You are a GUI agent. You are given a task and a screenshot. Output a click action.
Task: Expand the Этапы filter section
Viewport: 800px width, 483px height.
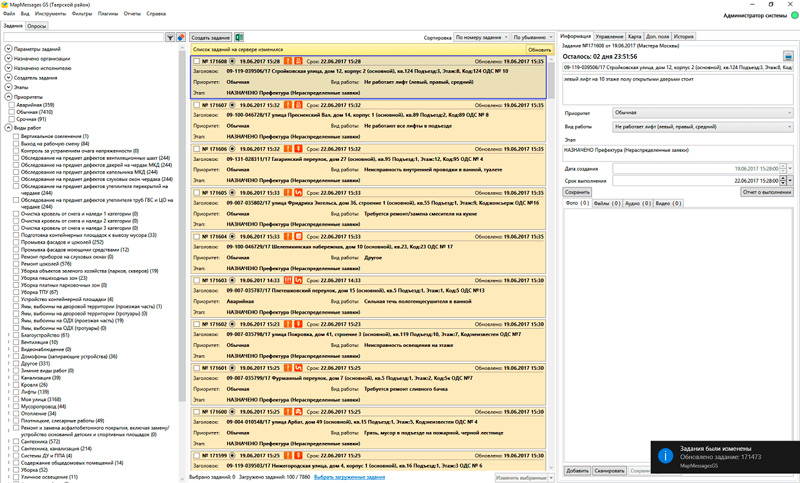(x=8, y=87)
